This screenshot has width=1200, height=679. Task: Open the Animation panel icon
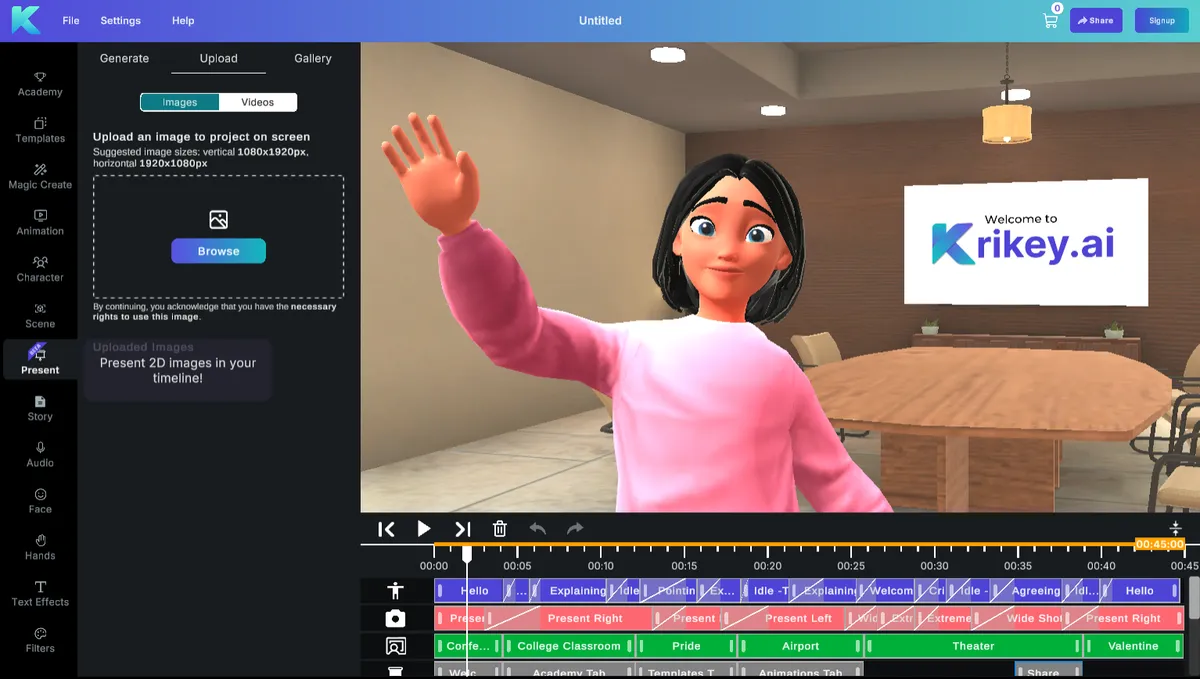click(x=40, y=222)
